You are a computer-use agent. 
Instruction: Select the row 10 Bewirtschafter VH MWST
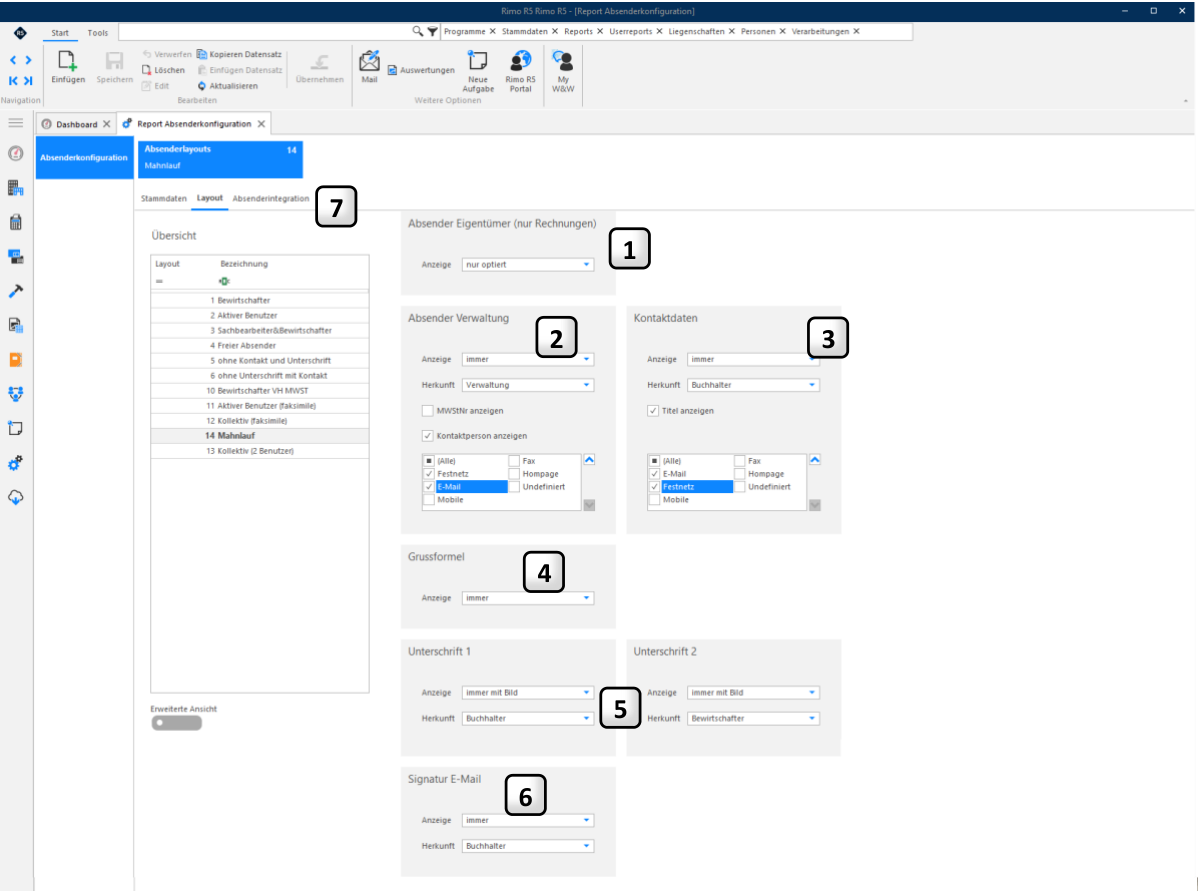click(260, 390)
